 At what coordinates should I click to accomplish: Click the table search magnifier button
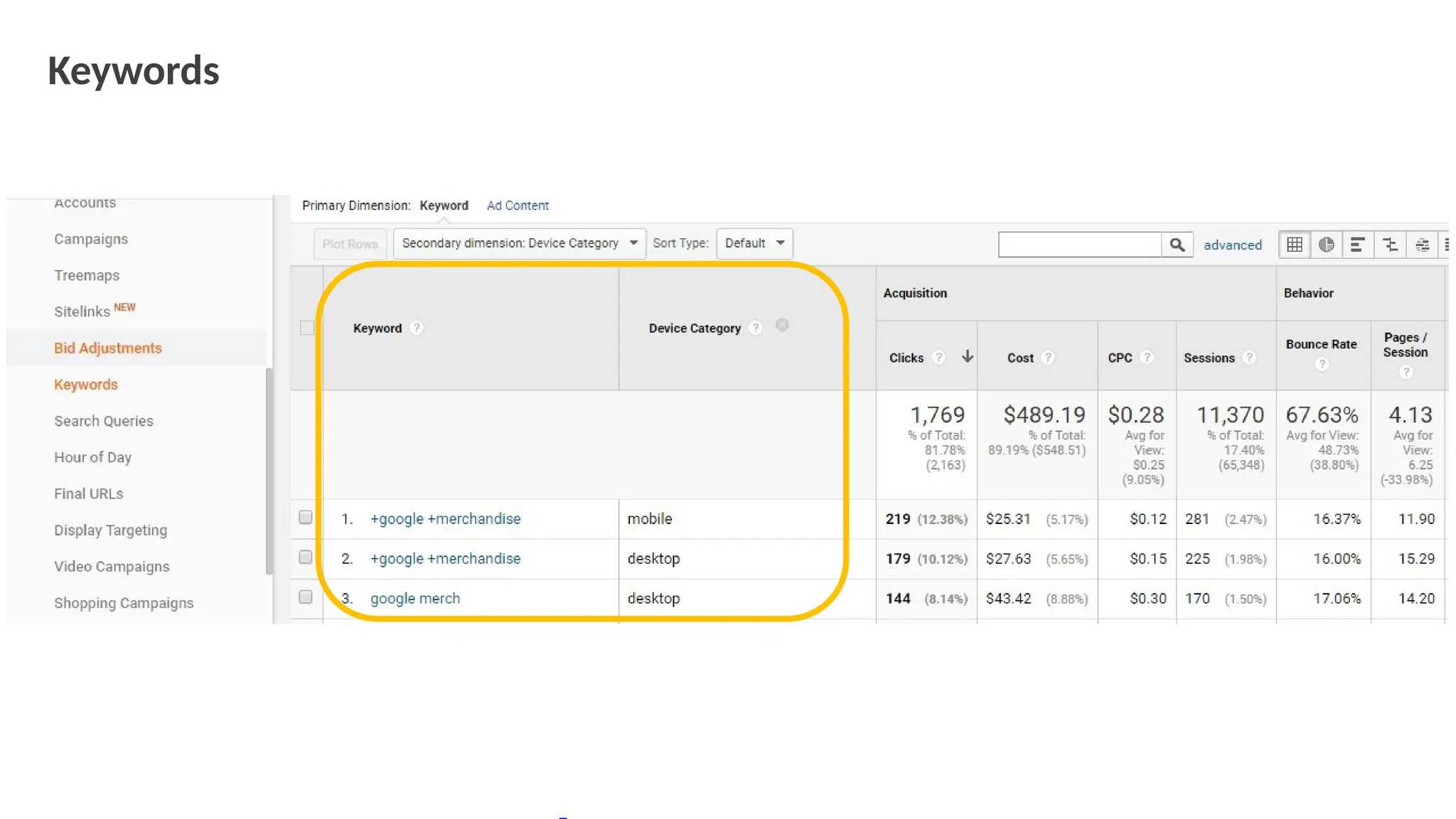click(x=1177, y=245)
